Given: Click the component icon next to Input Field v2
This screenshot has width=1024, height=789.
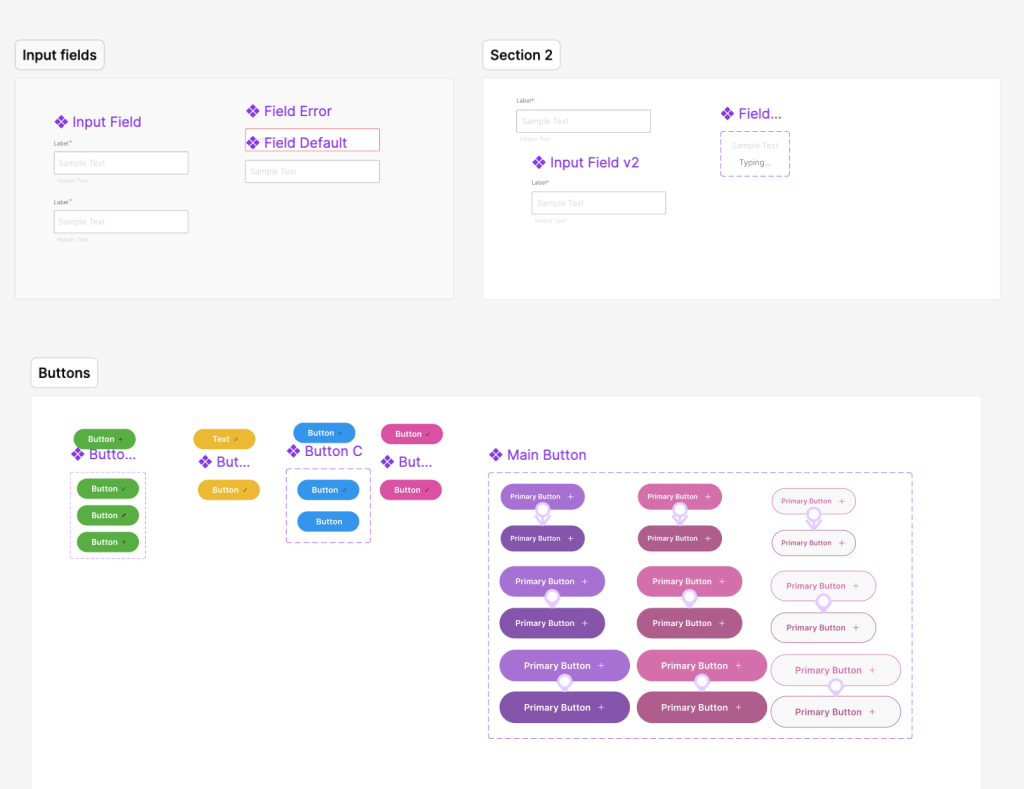Looking at the screenshot, I should click(x=539, y=162).
